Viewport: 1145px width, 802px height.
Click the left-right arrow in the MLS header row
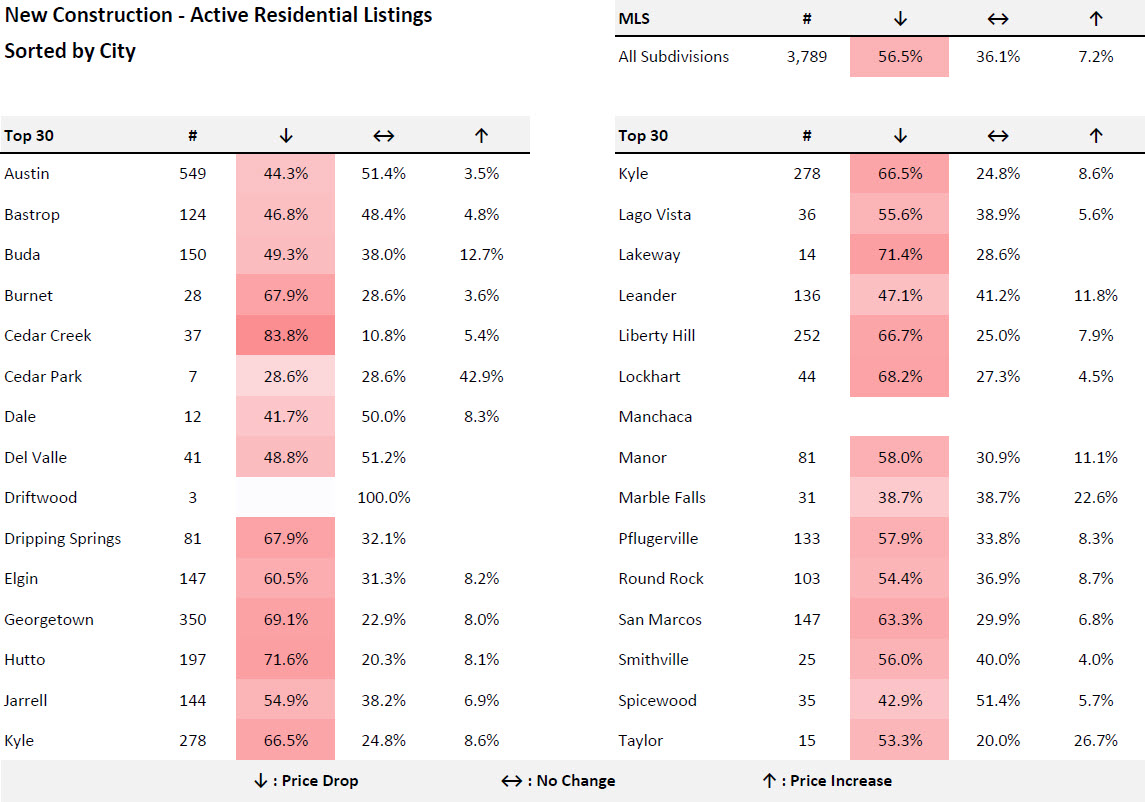tap(997, 19)
